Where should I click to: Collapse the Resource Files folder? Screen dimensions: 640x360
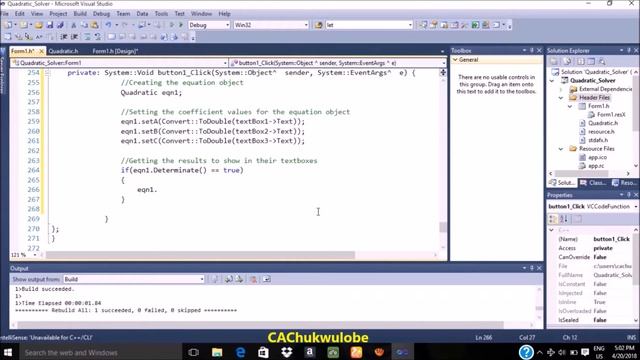(561, 149)
